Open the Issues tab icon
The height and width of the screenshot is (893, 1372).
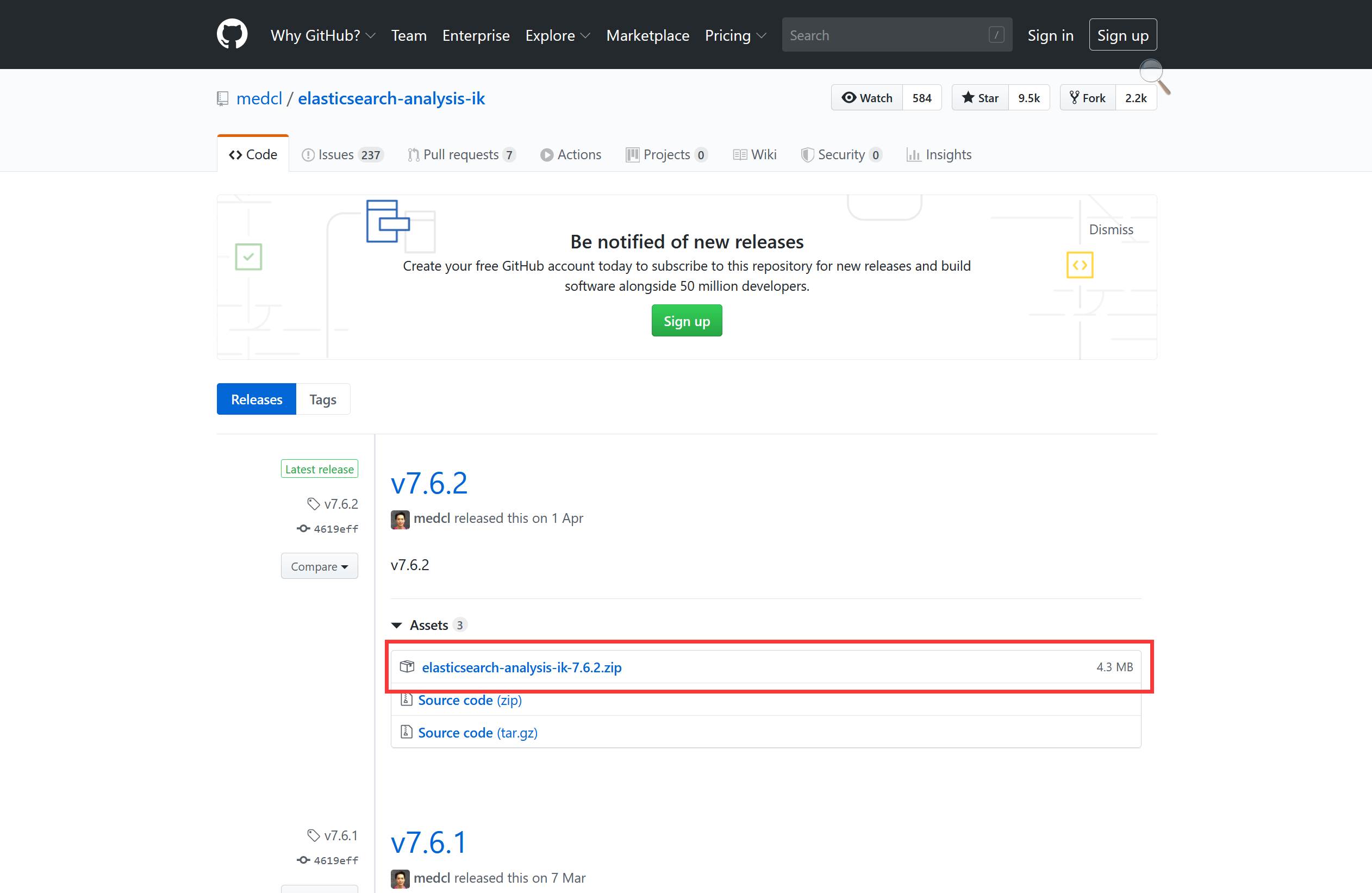tap(309, 154)
